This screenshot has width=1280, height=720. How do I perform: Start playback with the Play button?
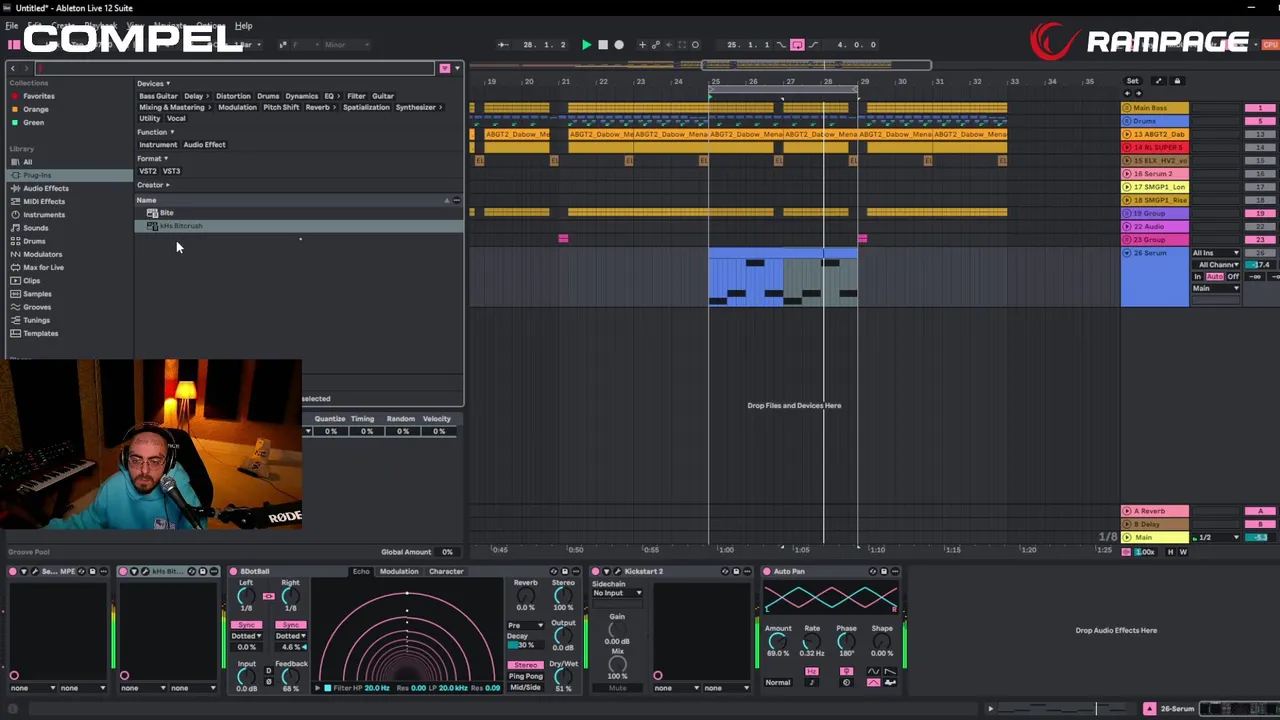pos(586,45)
